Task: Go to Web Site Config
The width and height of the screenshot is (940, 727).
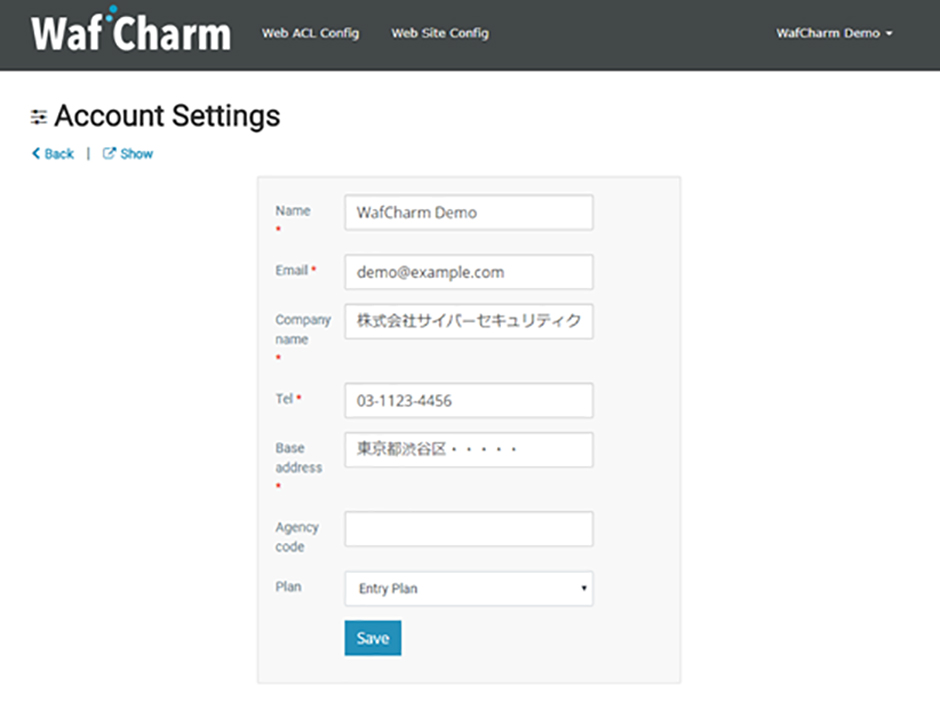Action: [440, 33]
